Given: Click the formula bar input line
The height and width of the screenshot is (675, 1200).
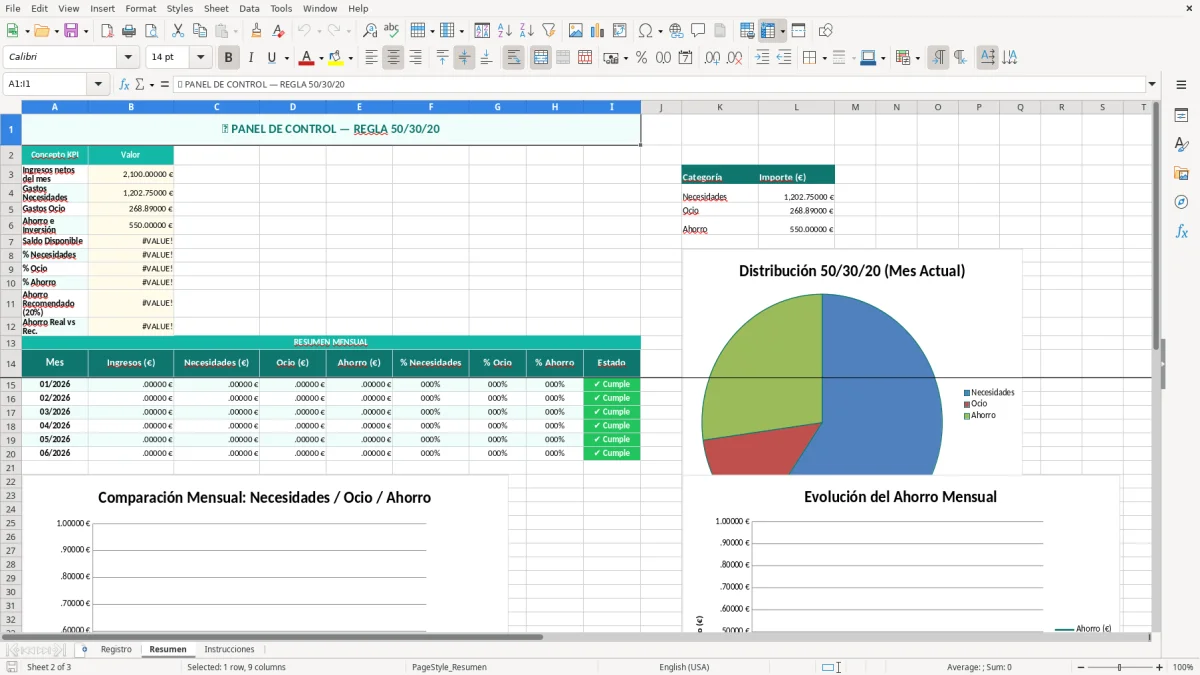Looking at the screenshot, I should [x=658, y=85].
